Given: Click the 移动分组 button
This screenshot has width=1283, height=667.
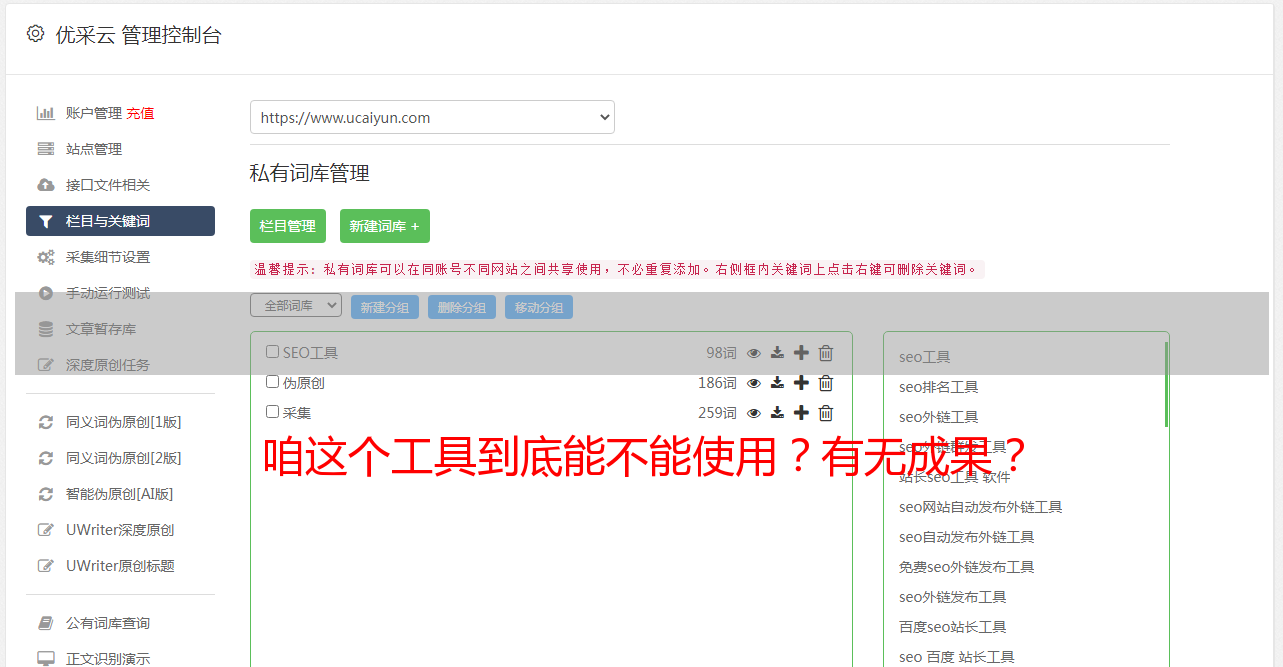Looking at the screenshot, I should (539, 307).
